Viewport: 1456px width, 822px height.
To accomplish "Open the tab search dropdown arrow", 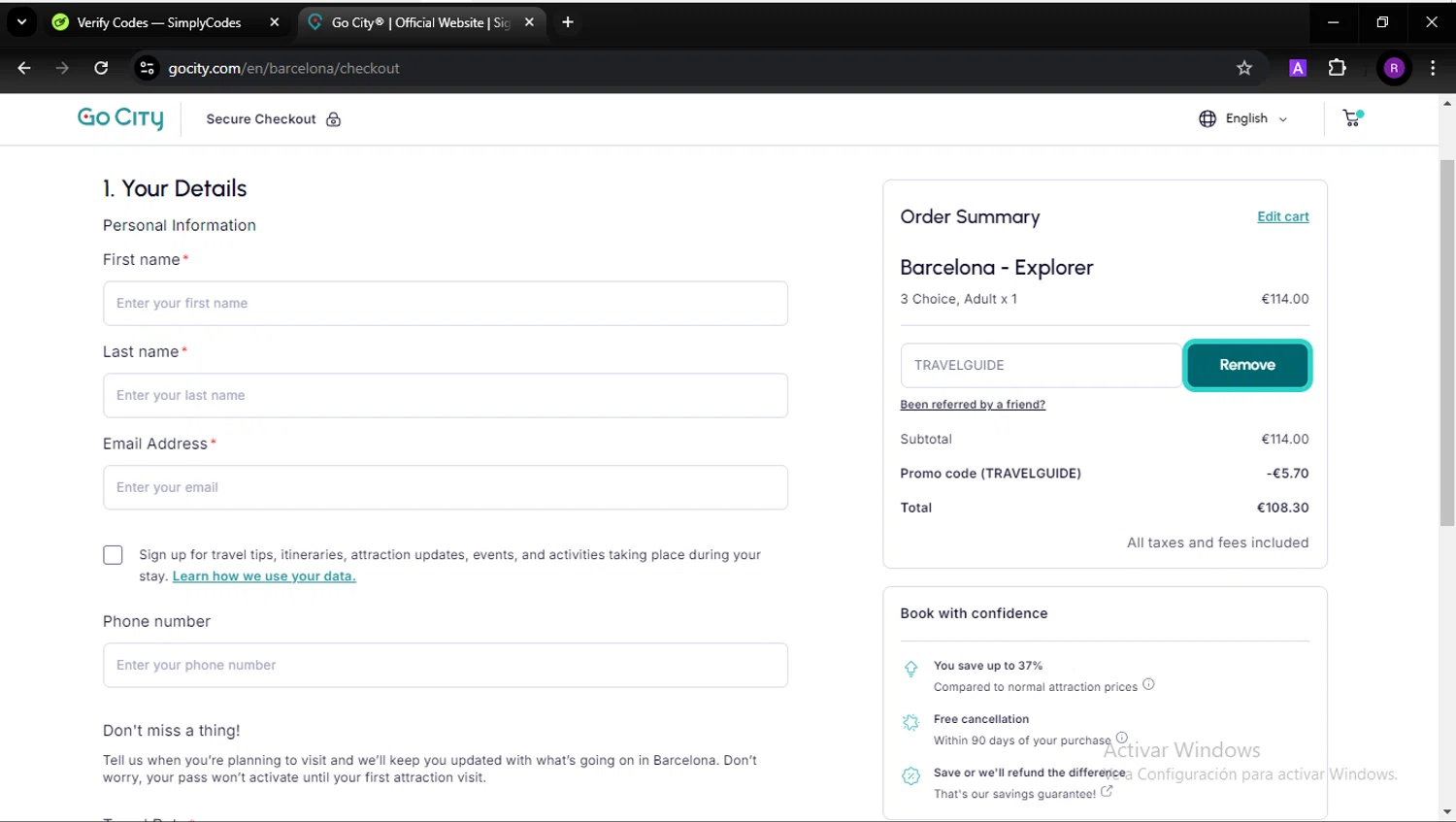I will [x=21, y=21].
